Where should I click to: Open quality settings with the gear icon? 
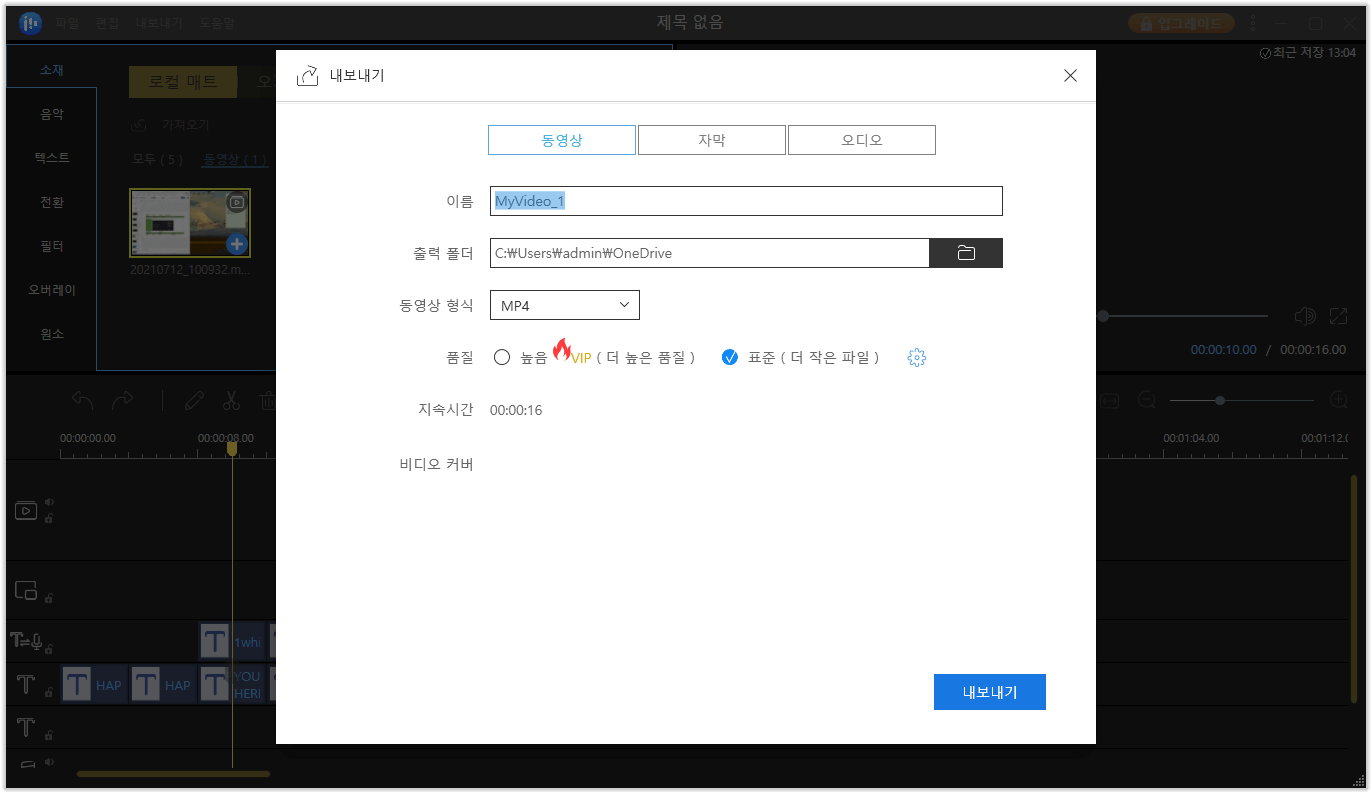[916, 357]
